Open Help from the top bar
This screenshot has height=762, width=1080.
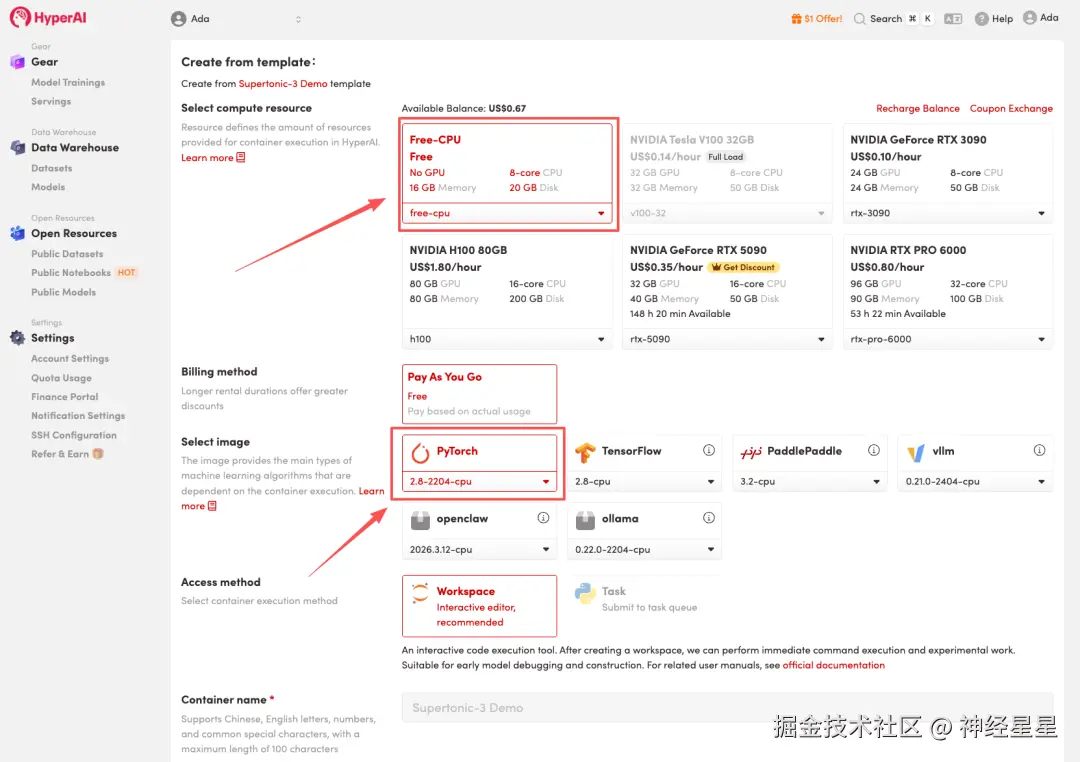coord(994,19)
